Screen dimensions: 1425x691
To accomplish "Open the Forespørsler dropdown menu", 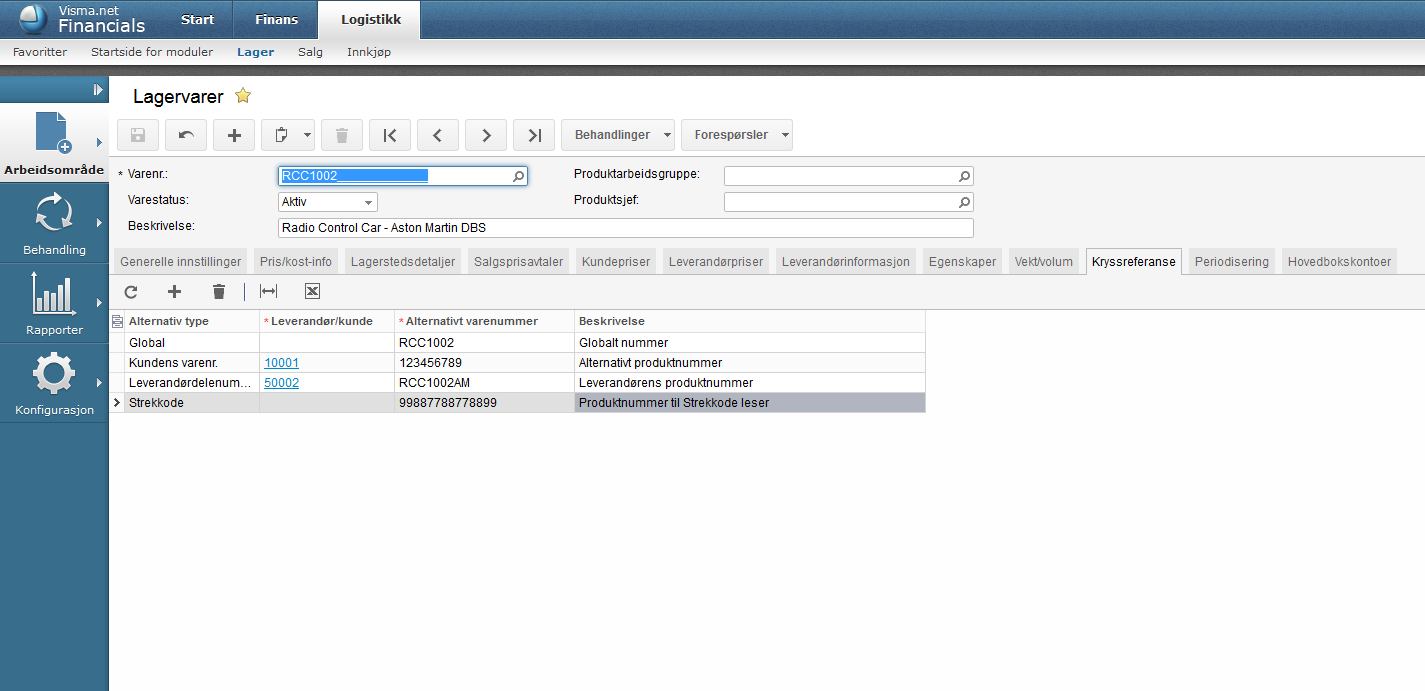I will click(x=737, y=135).
